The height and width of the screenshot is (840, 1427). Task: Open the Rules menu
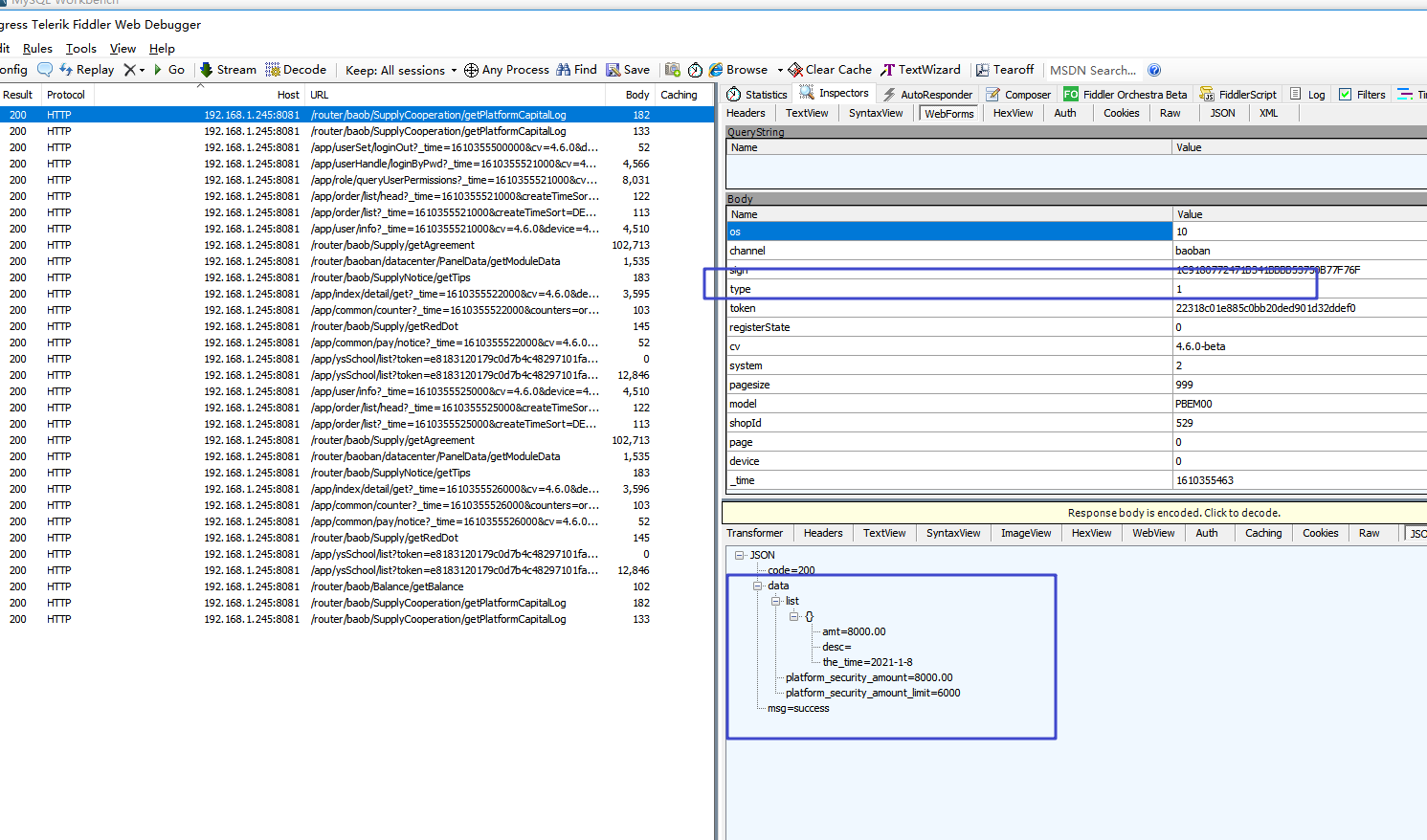pyautogui.click(x=37, y=48)
